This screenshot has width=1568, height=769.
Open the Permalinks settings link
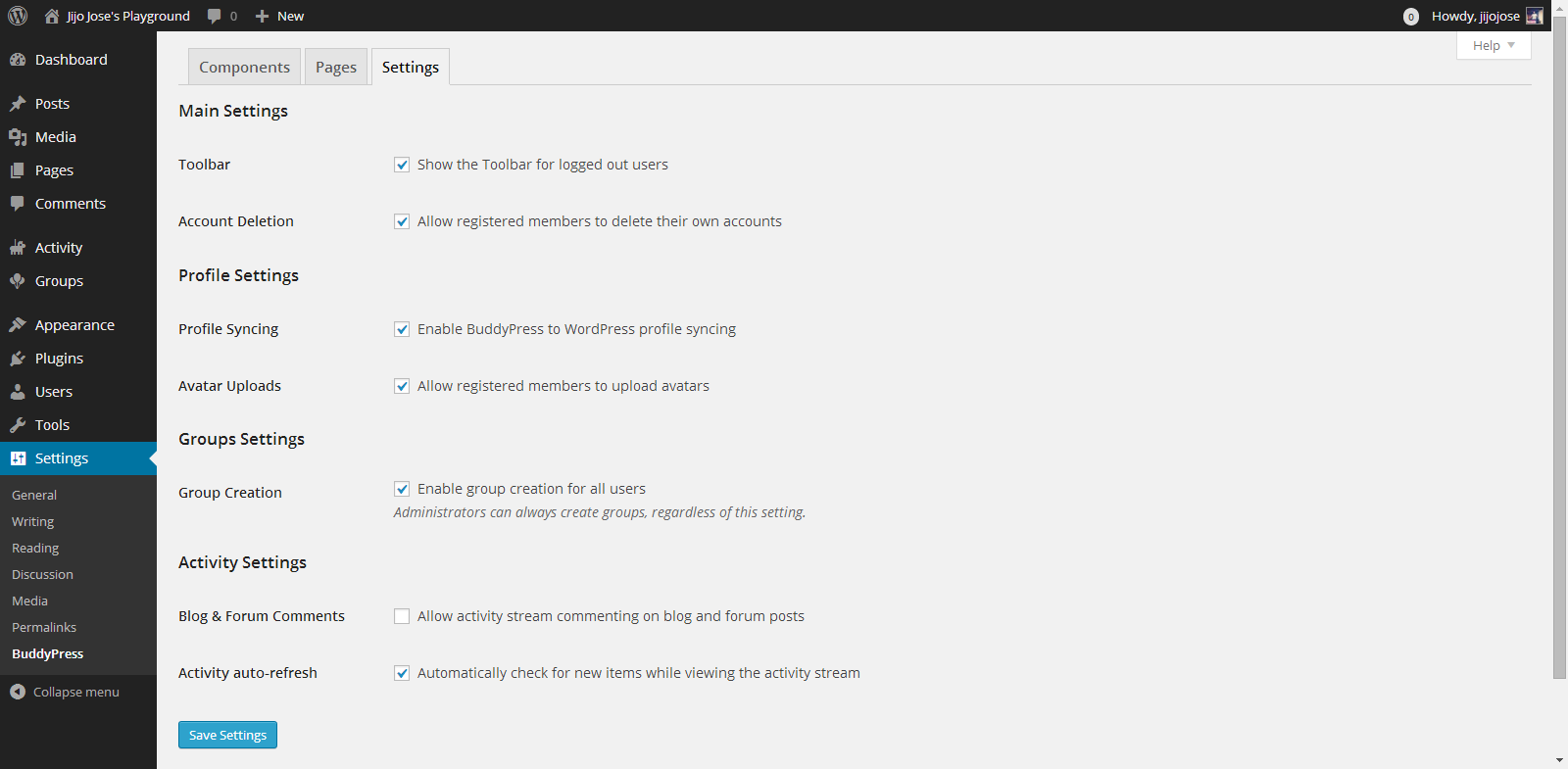[44, 627]
